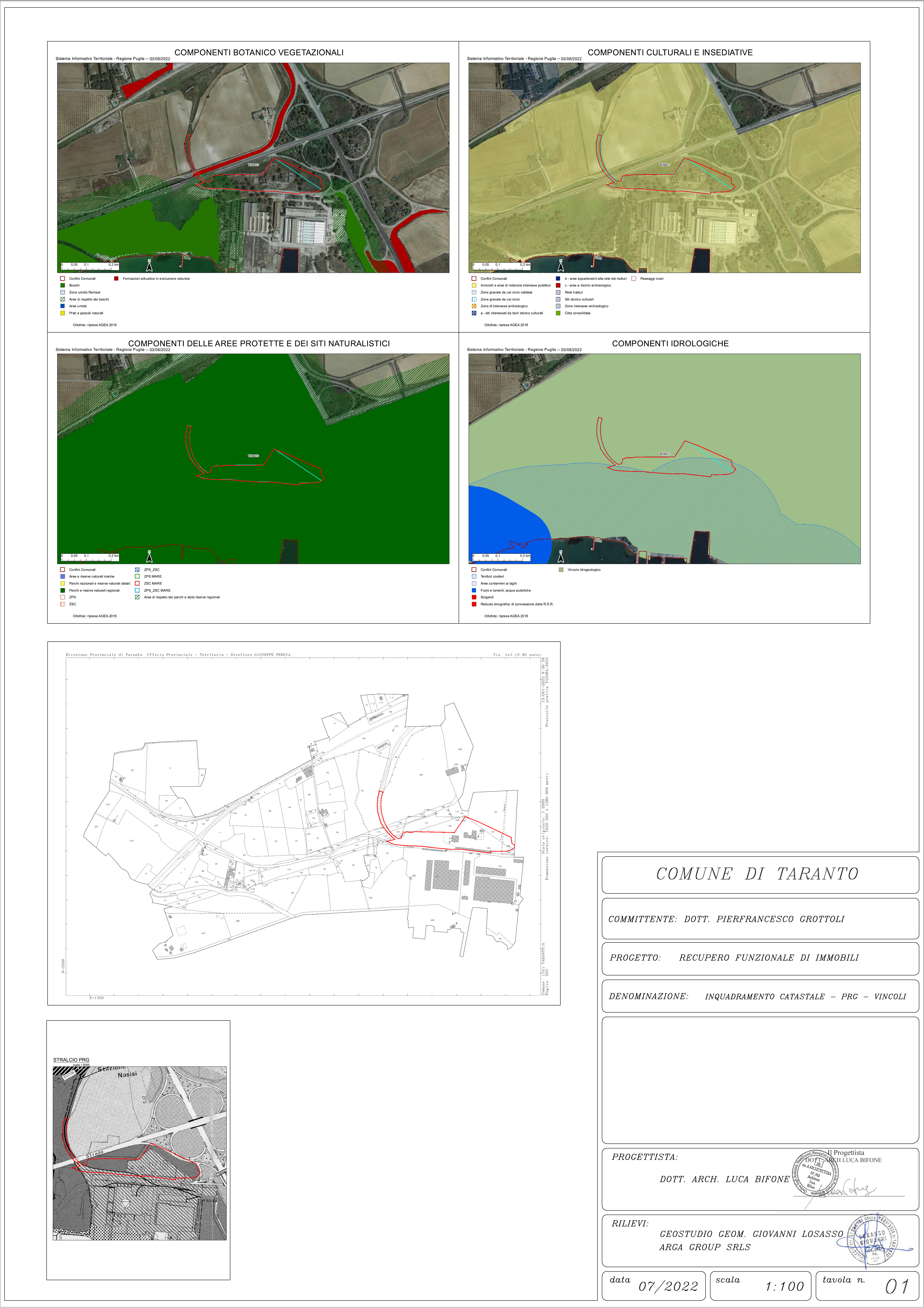Select the Territori costieri hatched swatch
924x1308 pixels.
click(x=474, y=576)
